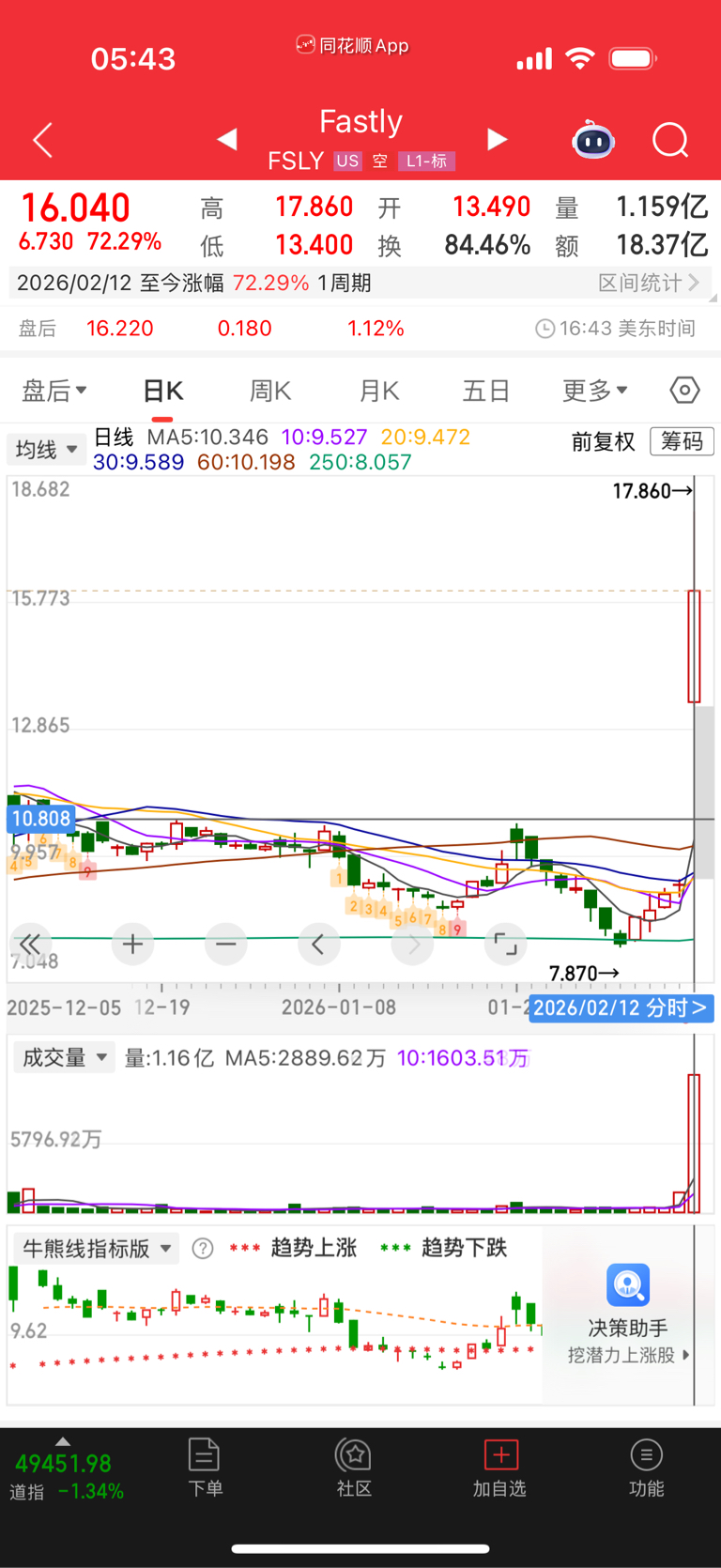Tap the low marker 7.870

[x=583, y=973]
